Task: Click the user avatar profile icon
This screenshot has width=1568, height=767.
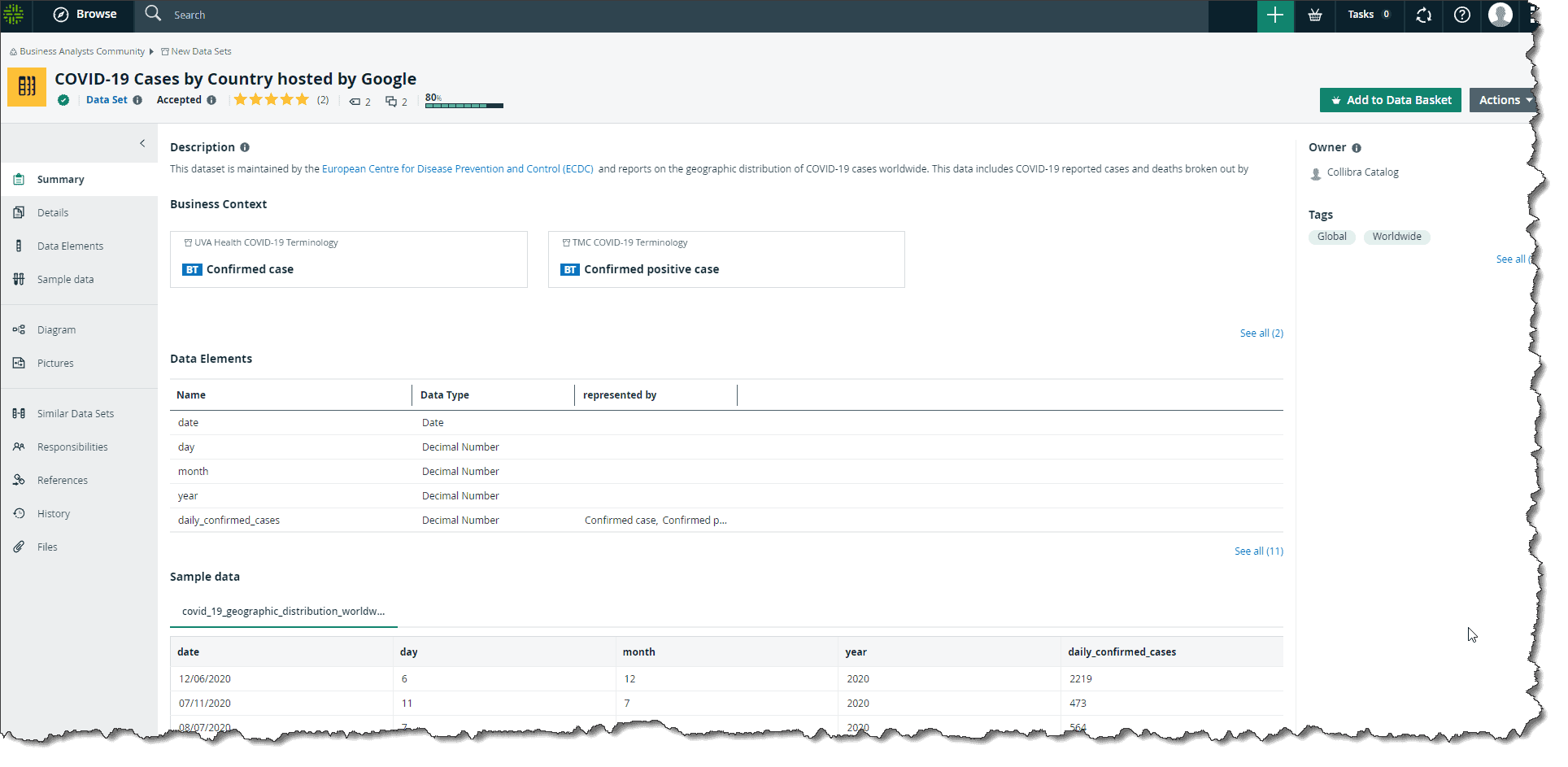Action: pyautogui.click(x=1500, y=15)
